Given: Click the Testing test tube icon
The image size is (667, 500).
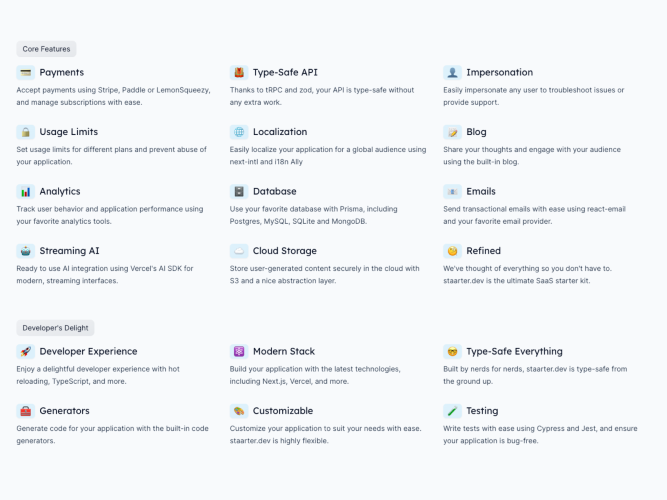Looking at the screenshot, I should tap(452, 411).
